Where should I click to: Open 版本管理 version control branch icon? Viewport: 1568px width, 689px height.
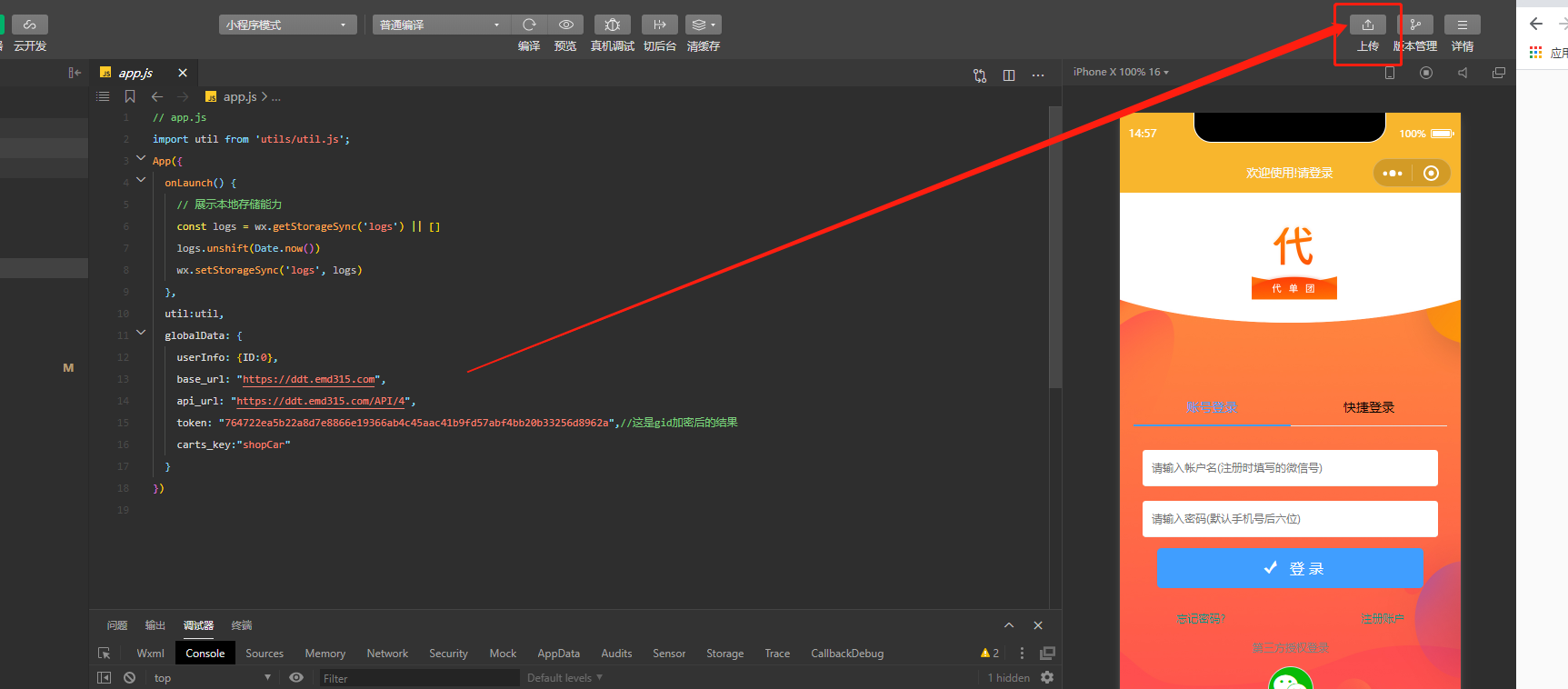tap(1416, 25)
